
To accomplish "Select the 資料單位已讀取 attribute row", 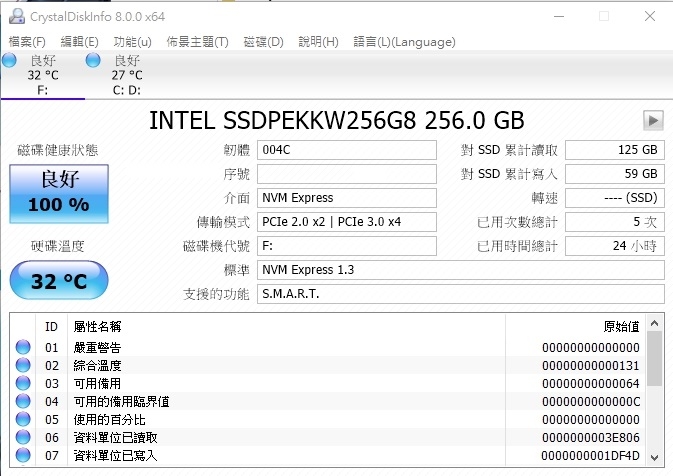I will click(328, 437).
